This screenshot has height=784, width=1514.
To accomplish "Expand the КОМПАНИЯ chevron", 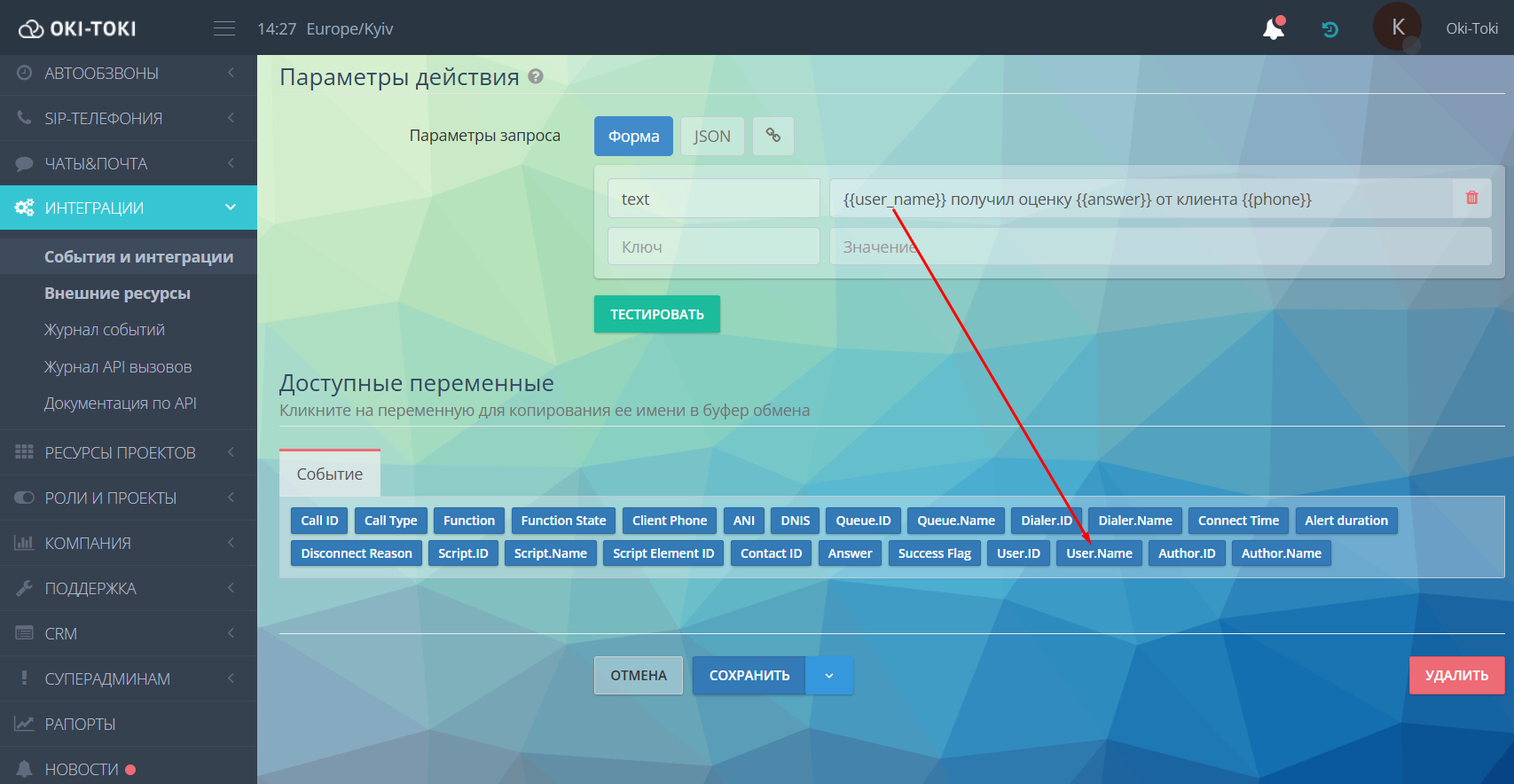I will tap(231, 543).
